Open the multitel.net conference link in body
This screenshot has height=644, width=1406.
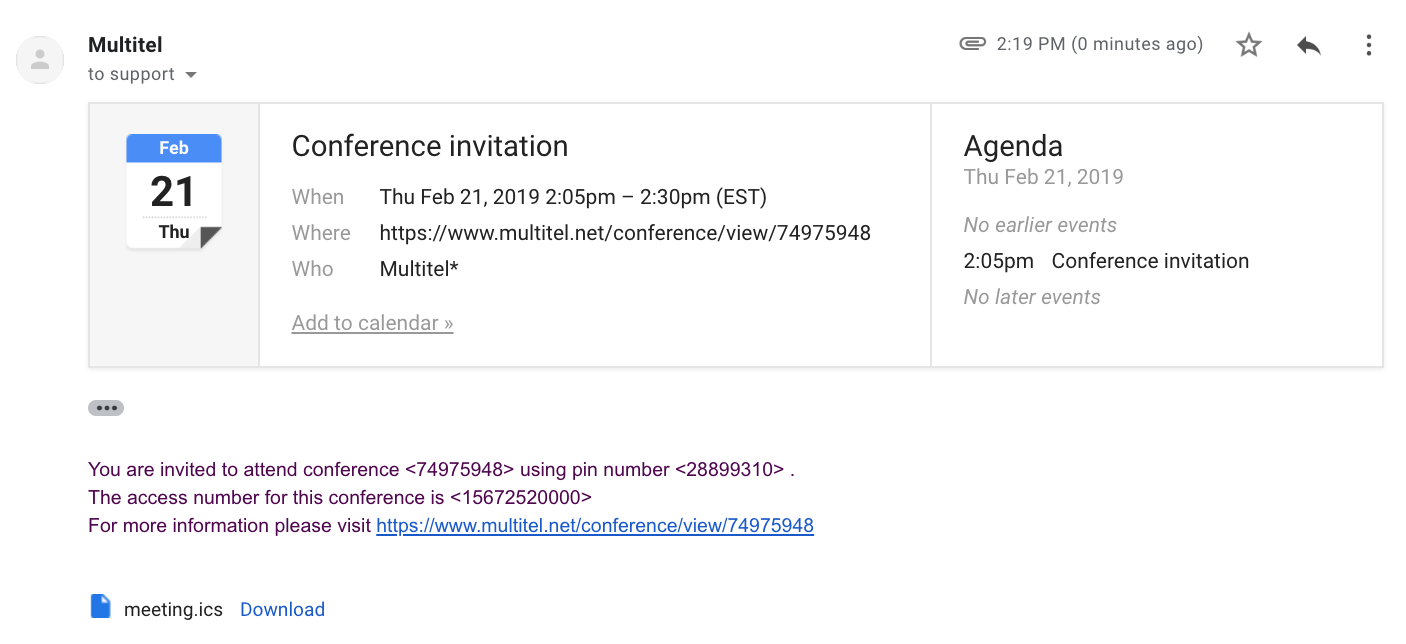click(x=595, y=525)
